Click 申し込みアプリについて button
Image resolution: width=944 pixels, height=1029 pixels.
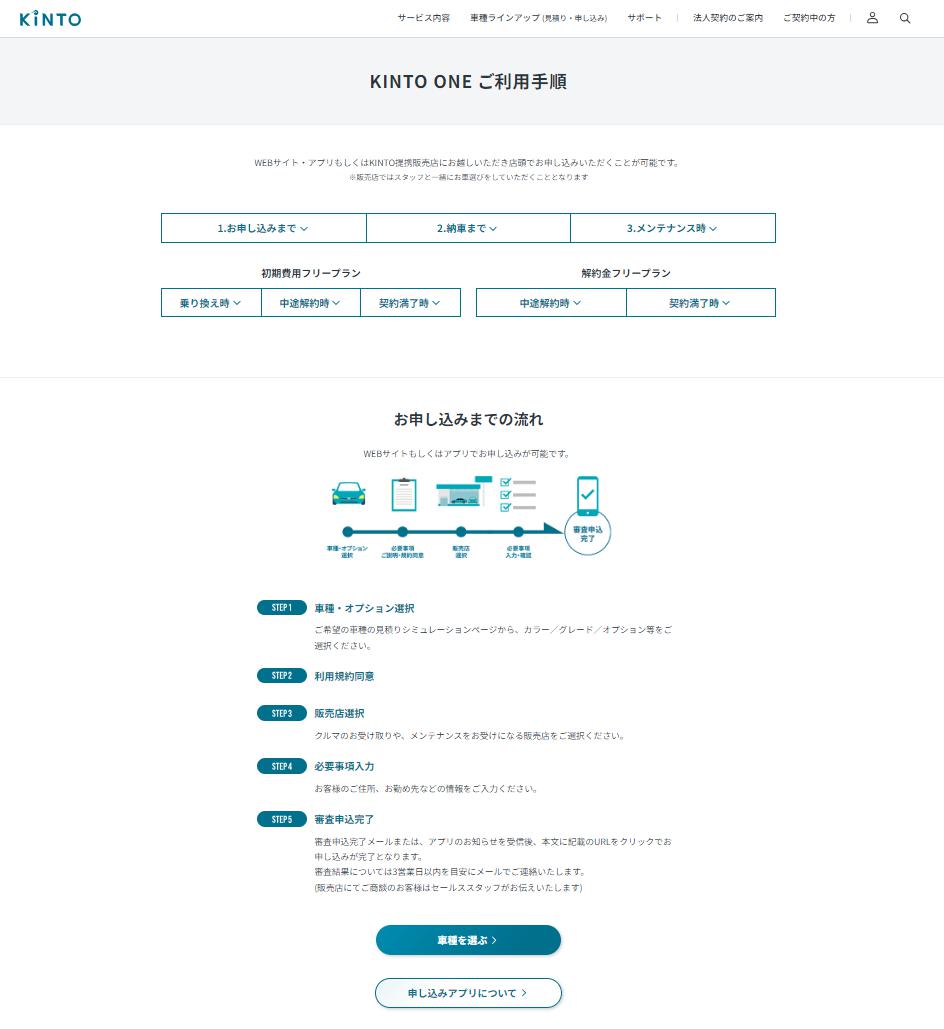[x=468, y=993]
